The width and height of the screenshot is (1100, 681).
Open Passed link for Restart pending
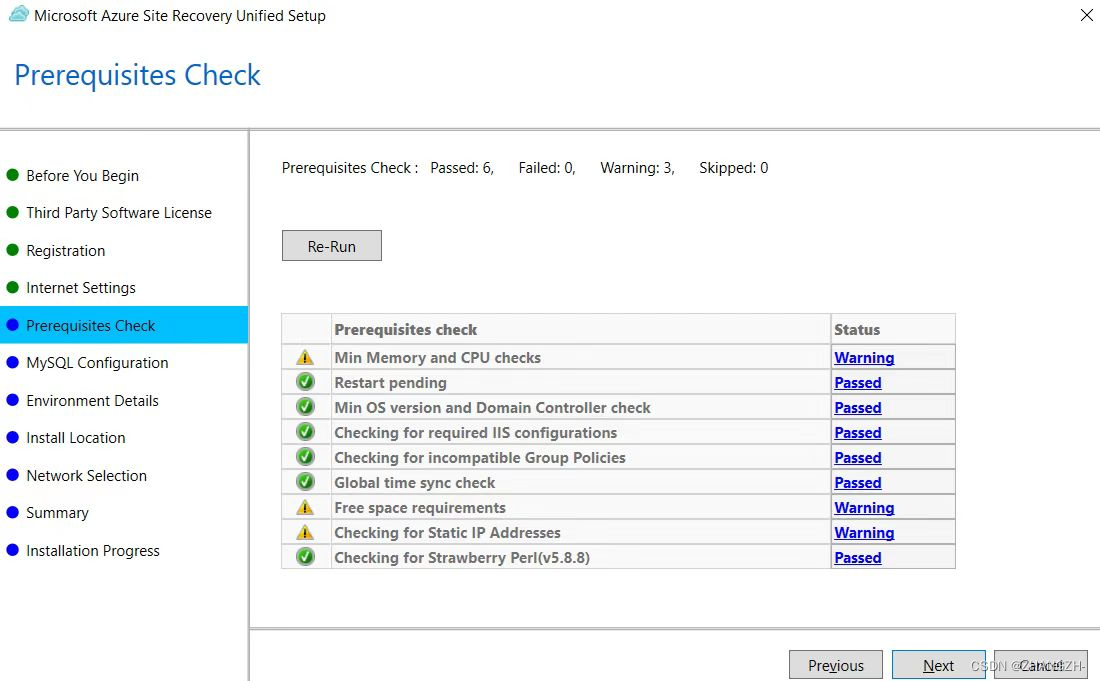[858, 383]
